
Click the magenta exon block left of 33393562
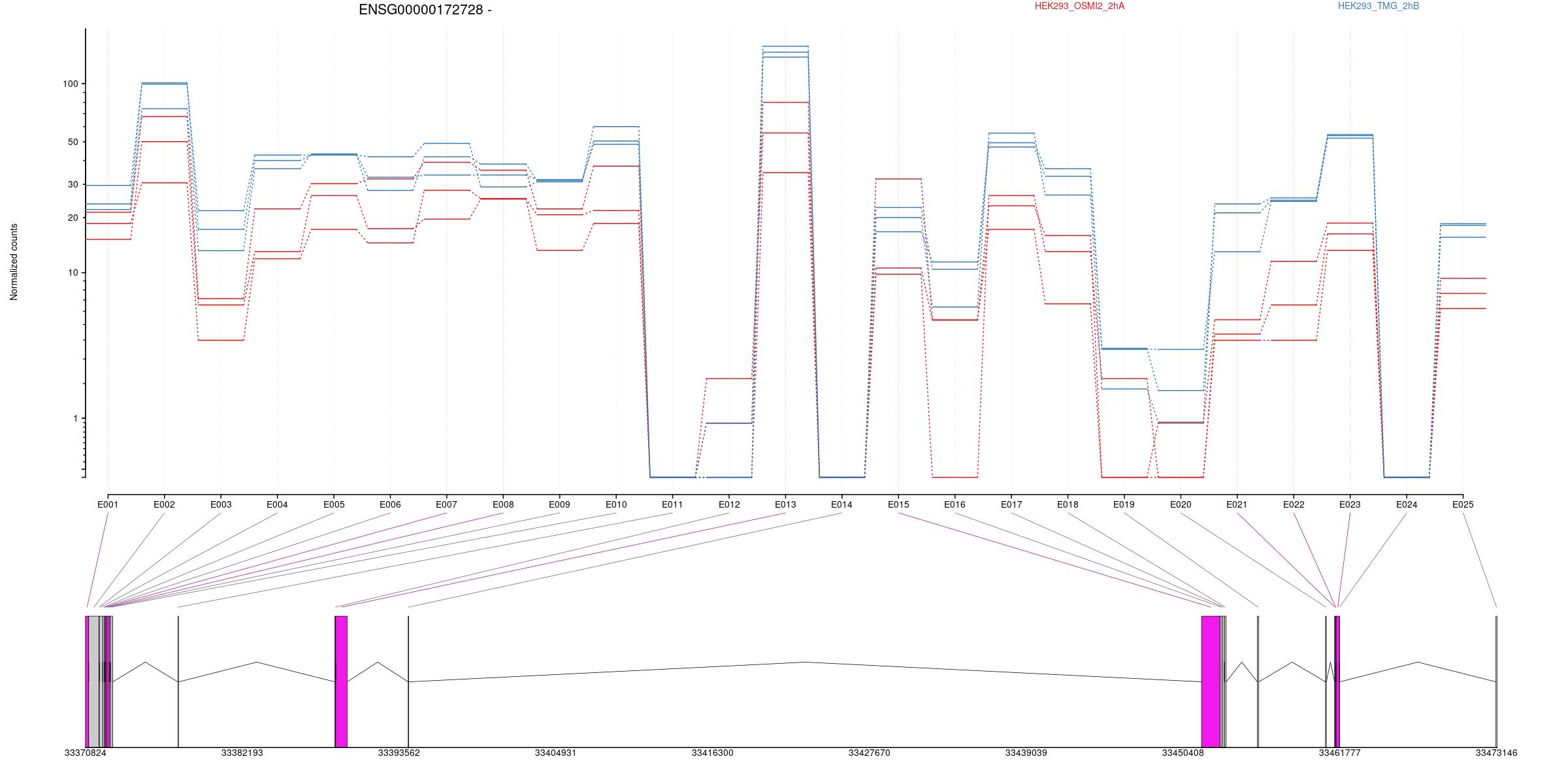pyautogui.click(x=341, y=681)
